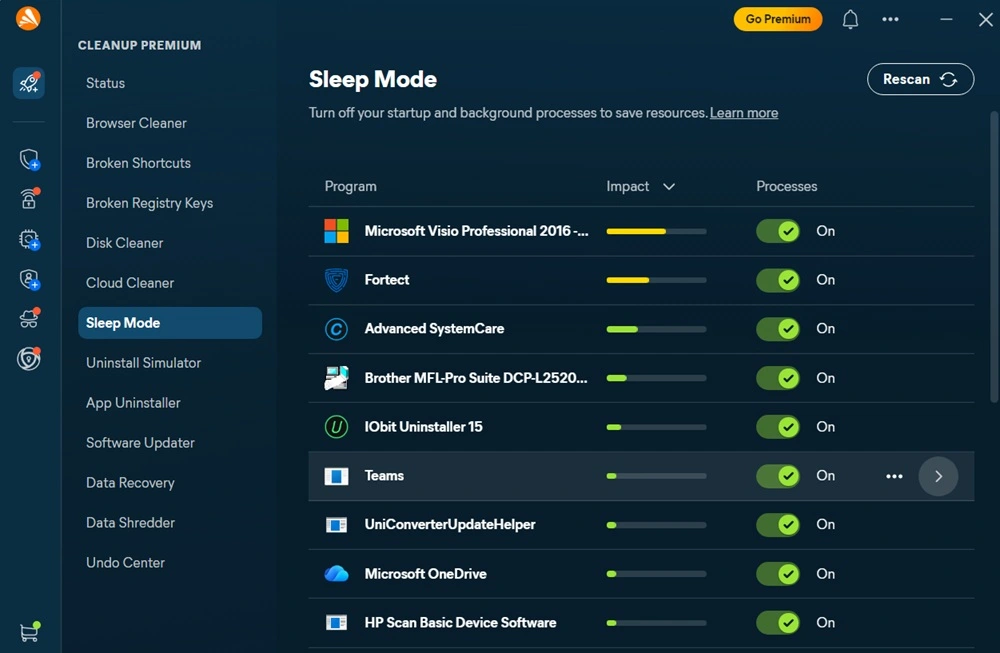Open Uninstall Simulator menu item
The height and width of the screenshot is (653, 1000).
(143, 363)
